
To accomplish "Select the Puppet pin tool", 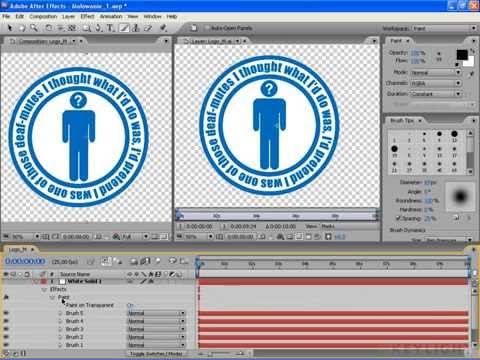I will [163, 28].
